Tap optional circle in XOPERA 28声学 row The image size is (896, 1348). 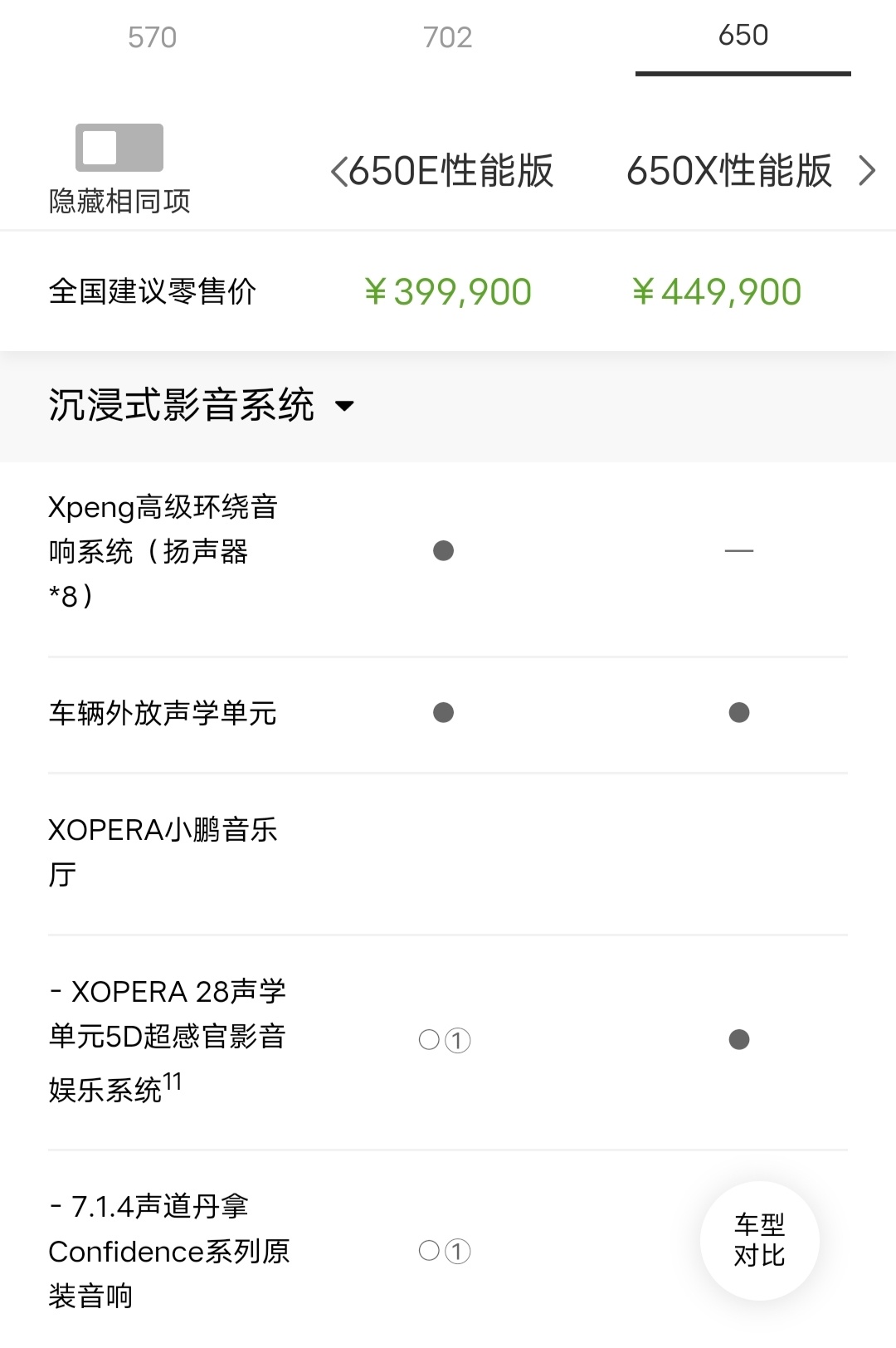coord(429,1040)
